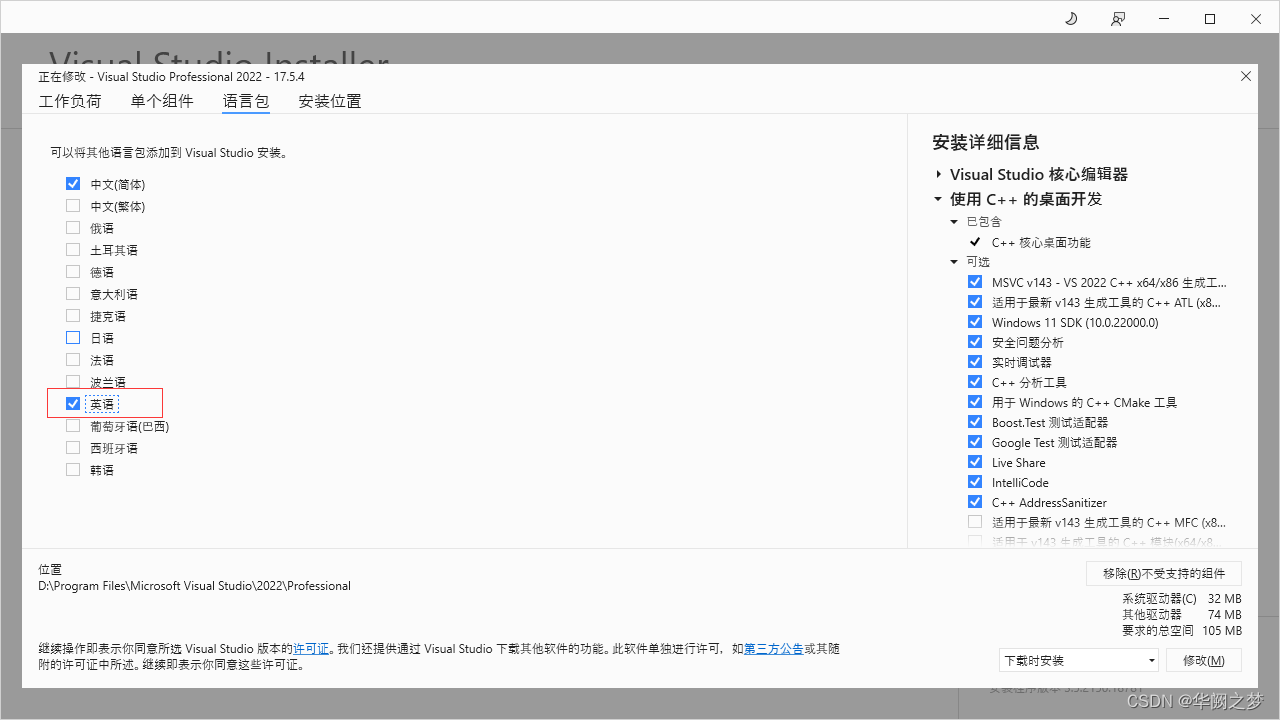
Task: Uncheck 中文(简体) language pack
Action: tap(73, 184)
